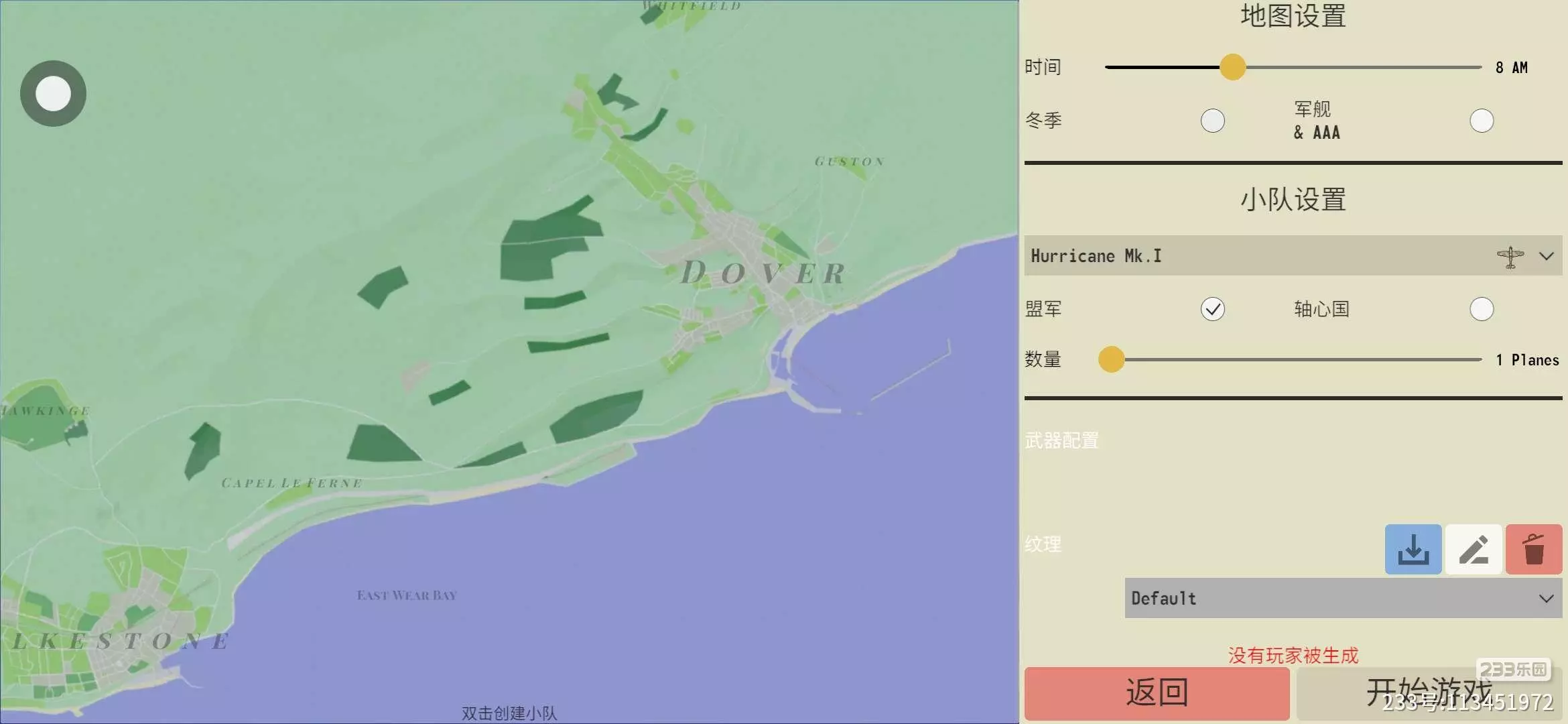The height and width of the screenshot is (724, 1568).
Task: Click the airplane icon beside Hurricane Mk.I
Action: [x=1510, y=256]
